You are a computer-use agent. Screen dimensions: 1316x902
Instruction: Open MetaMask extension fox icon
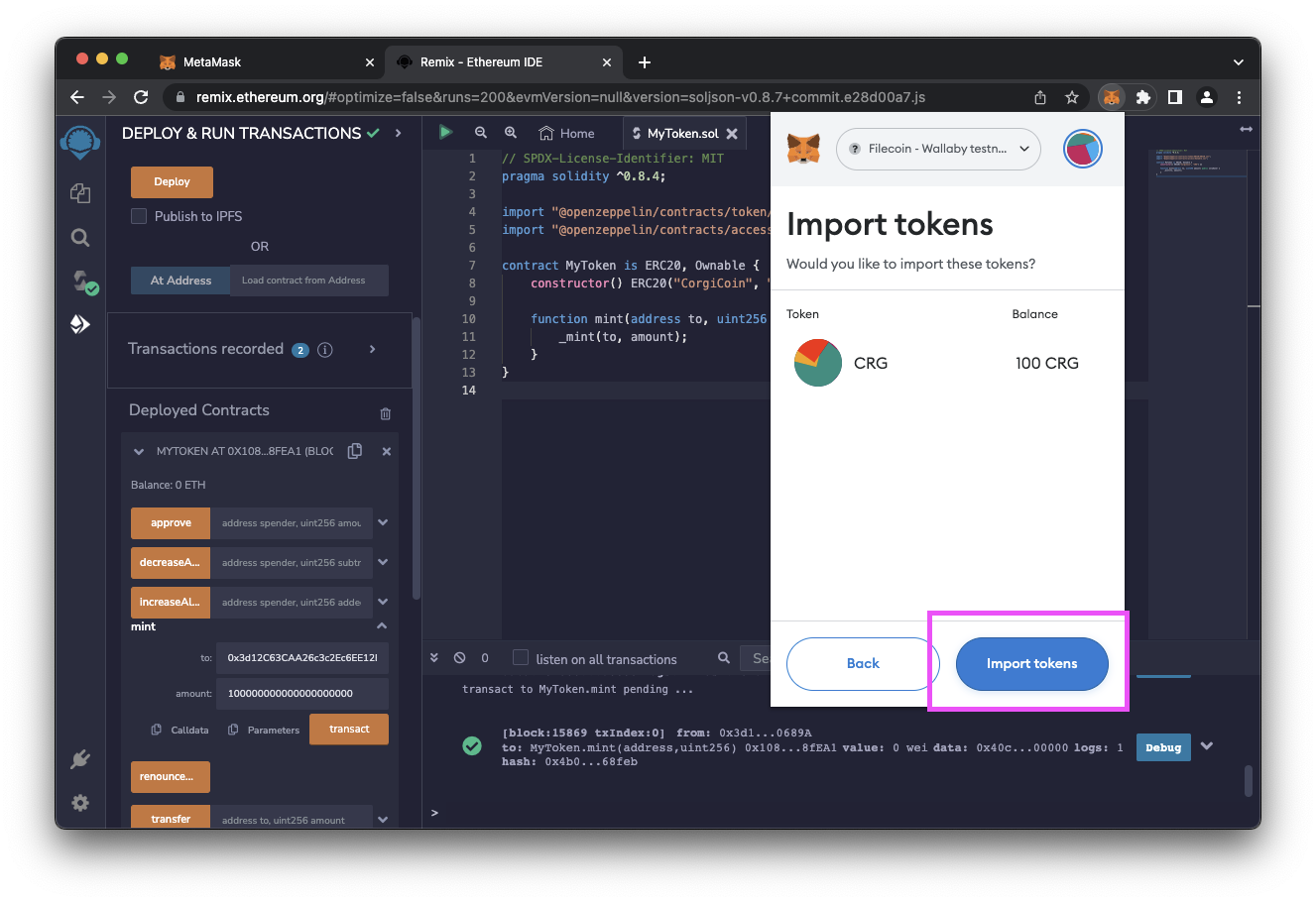click(x=1112, y=97)
